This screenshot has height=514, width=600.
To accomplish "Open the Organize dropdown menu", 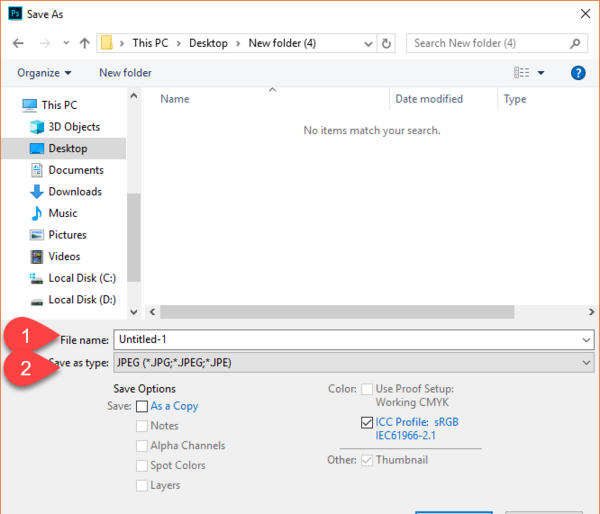I will [44, 73].
